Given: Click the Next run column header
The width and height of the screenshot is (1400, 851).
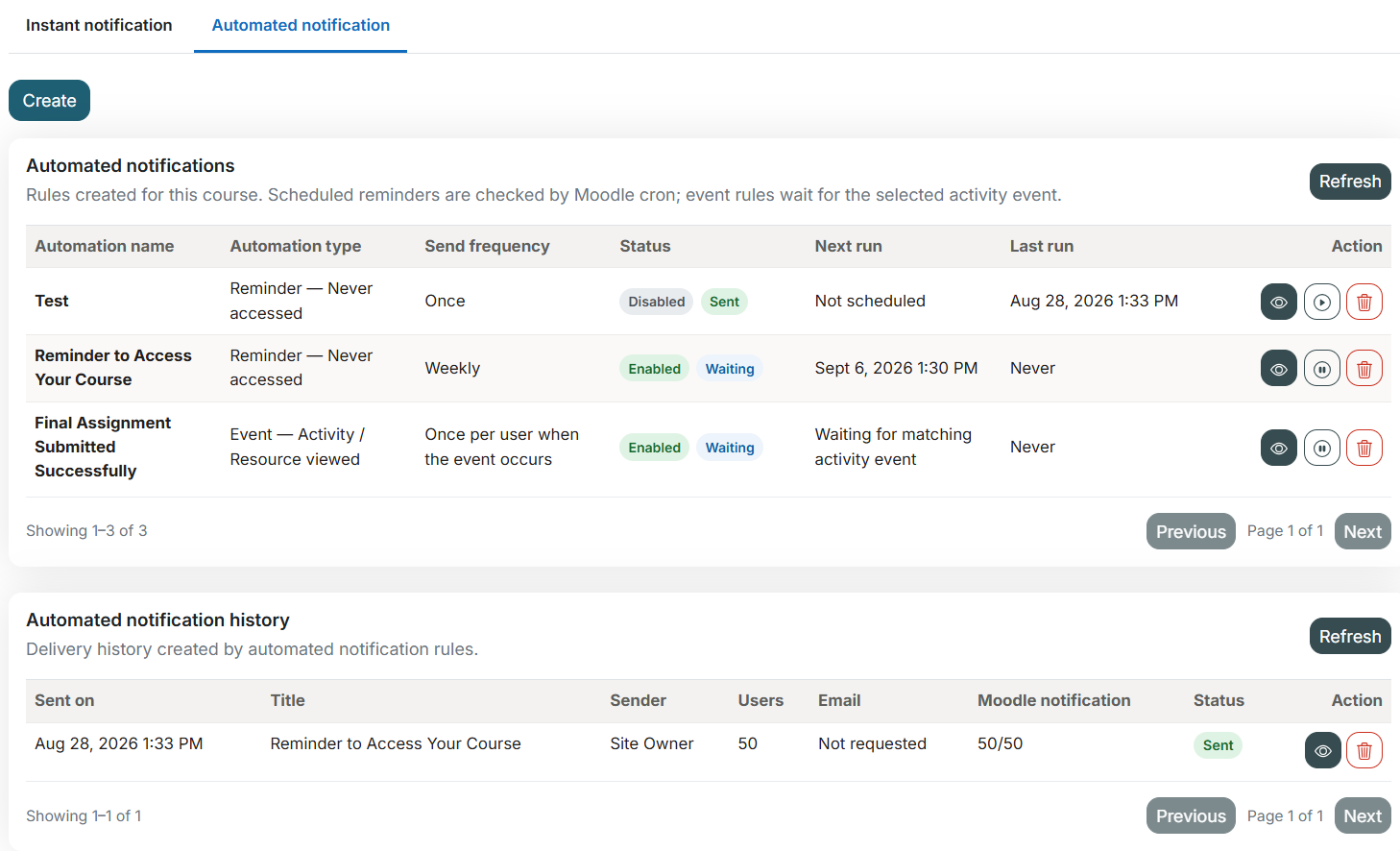Looking at the screenshot, I should [848, 246].
